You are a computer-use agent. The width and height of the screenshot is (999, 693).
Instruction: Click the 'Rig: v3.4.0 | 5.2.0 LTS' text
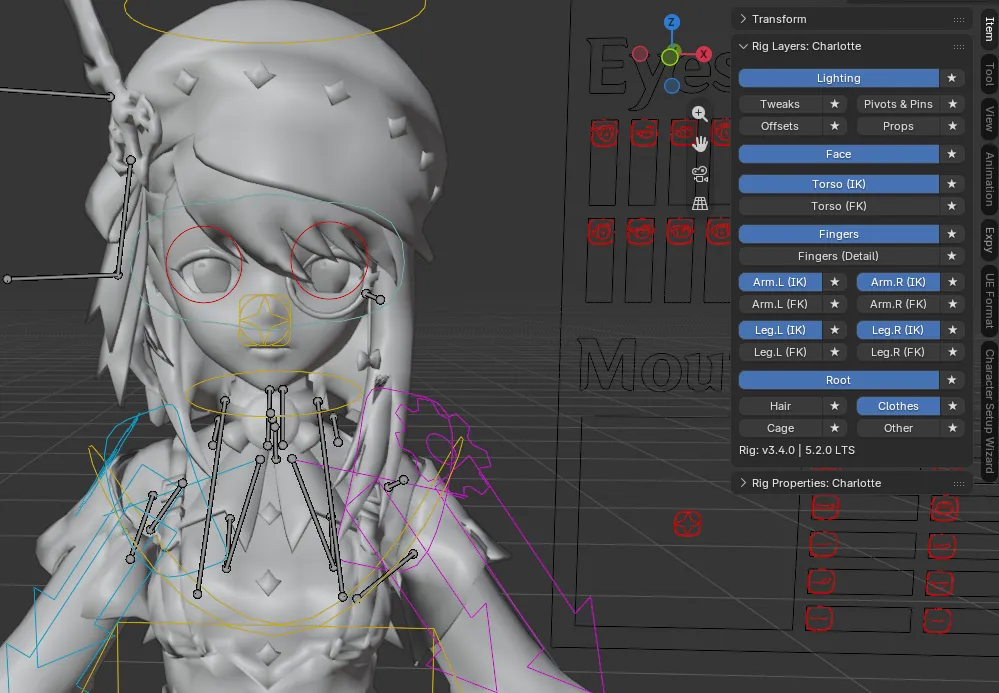pyautogui.click(x=797, y=450)
